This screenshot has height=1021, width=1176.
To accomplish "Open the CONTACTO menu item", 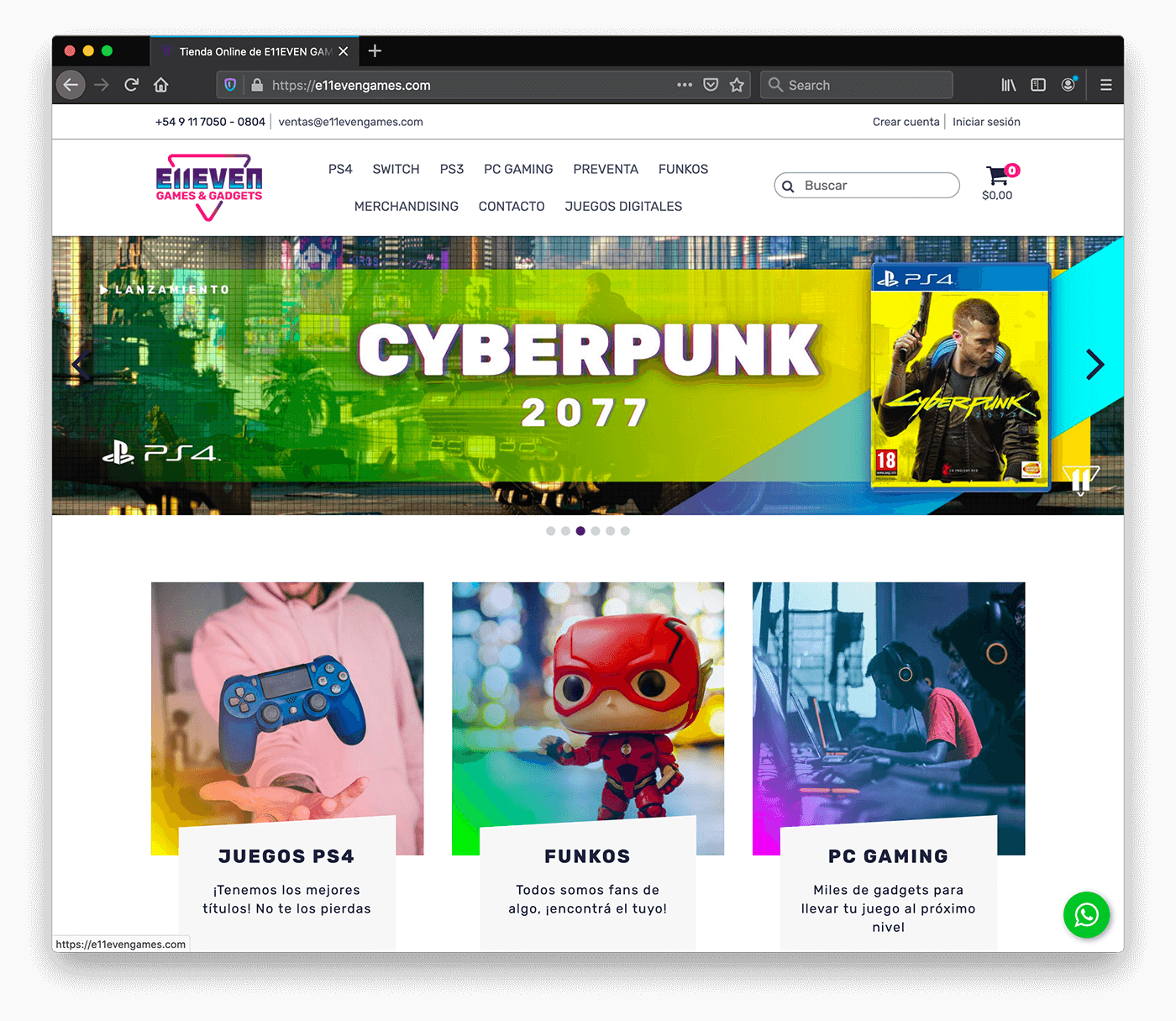I will coord(512,206).
